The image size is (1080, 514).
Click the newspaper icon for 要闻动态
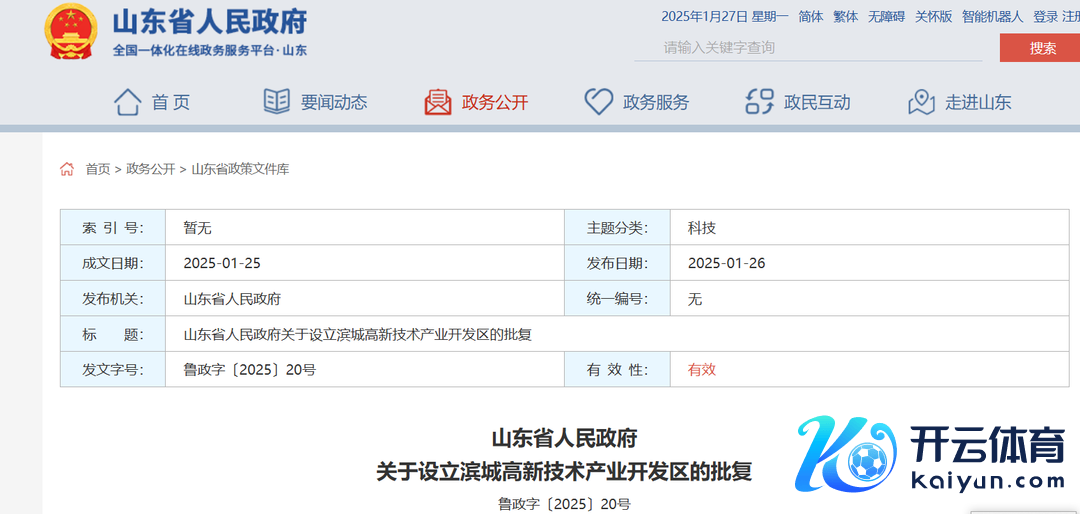click(x=276, y=102)
